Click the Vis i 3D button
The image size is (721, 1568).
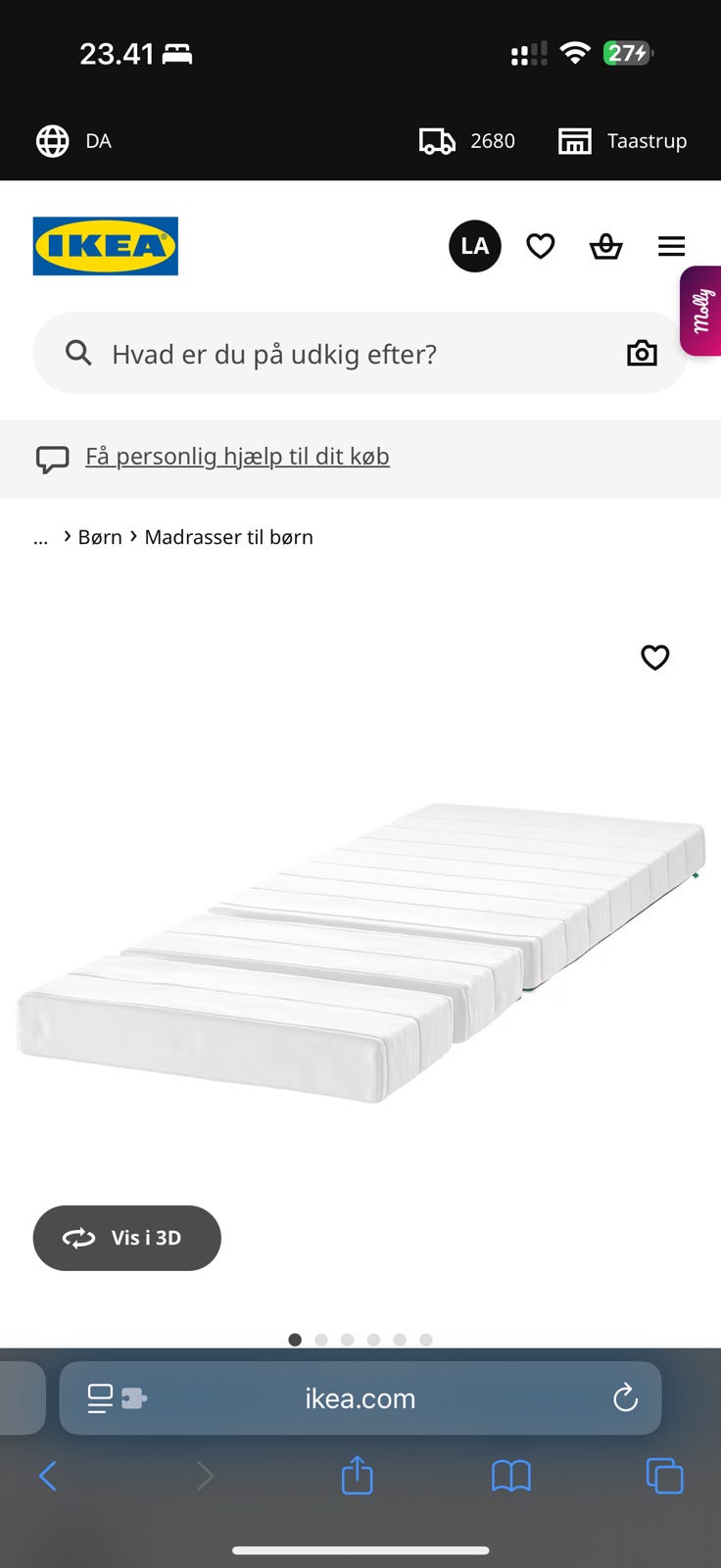(x=127, y=1238)
